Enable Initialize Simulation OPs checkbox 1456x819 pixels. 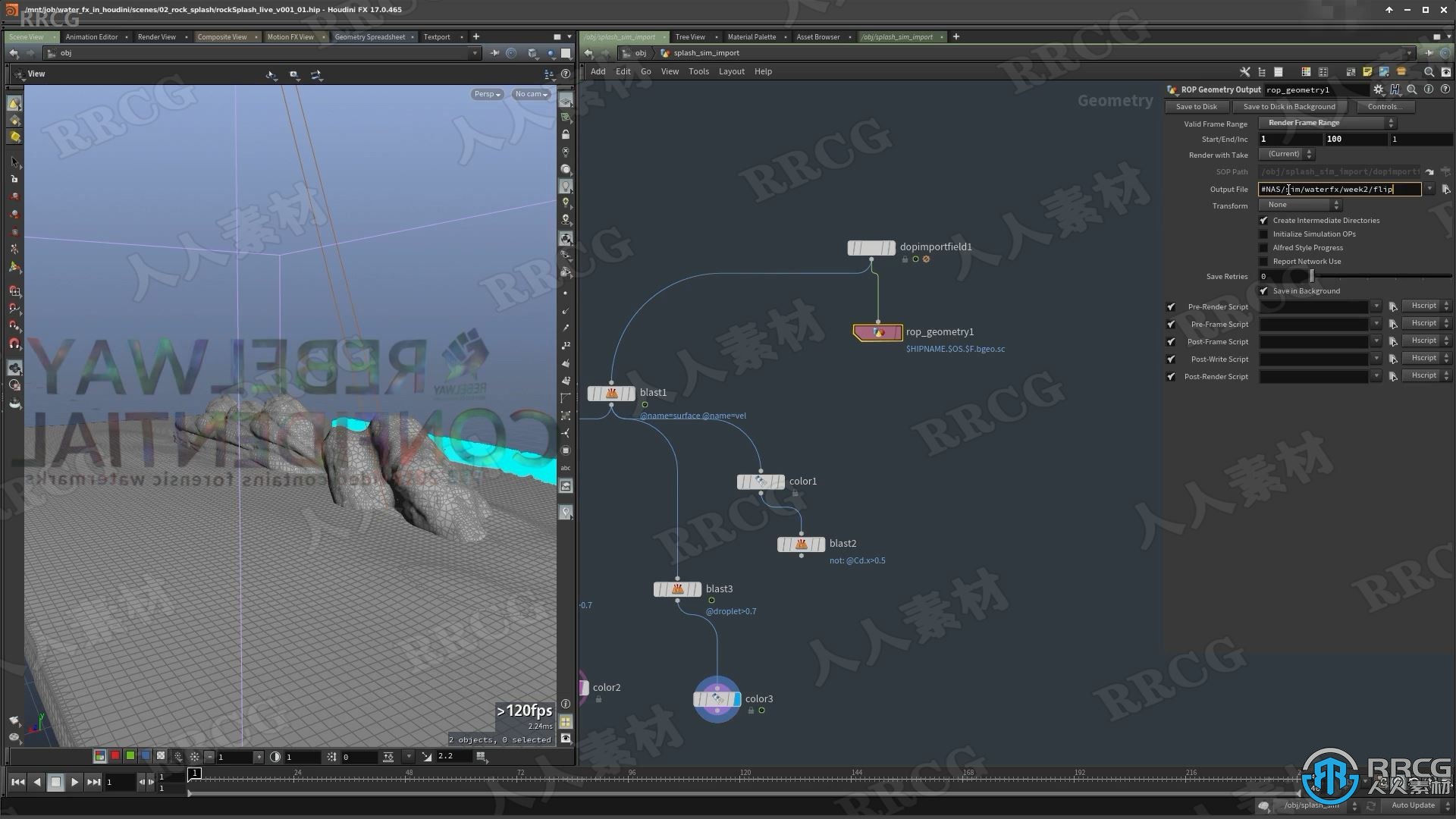click(1264, 234)
